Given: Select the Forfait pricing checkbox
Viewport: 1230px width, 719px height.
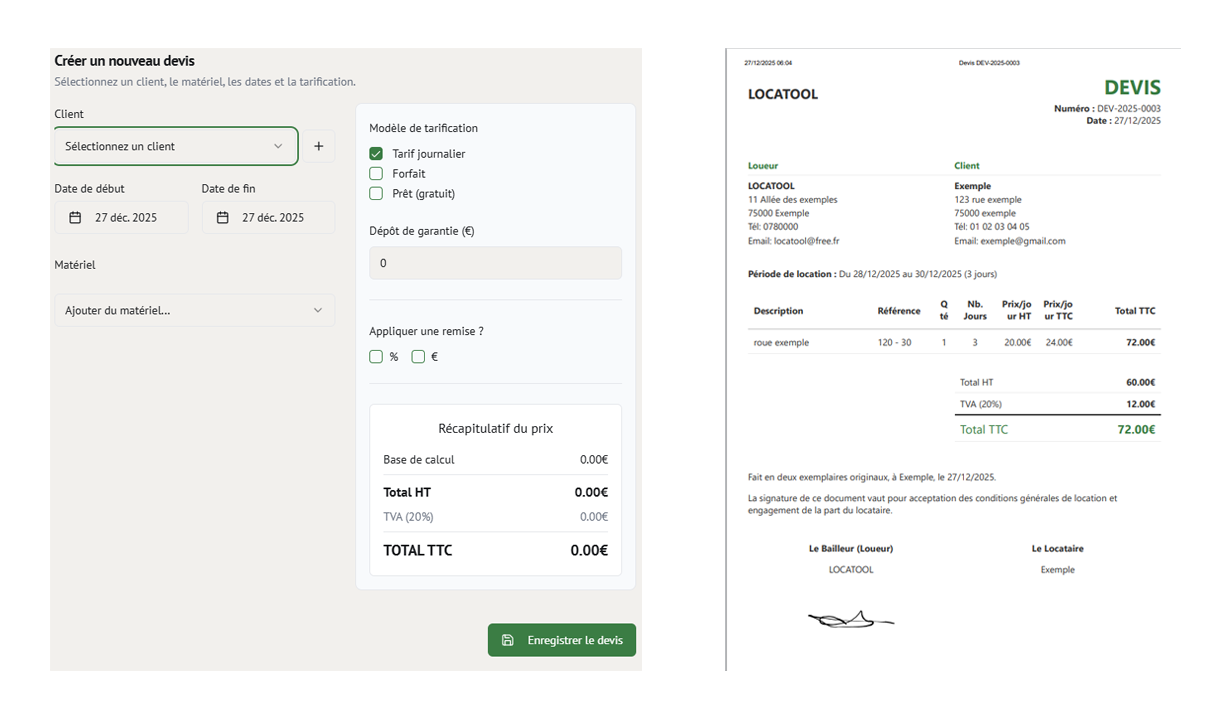Looking at the screenshot, I should [376, 174].
